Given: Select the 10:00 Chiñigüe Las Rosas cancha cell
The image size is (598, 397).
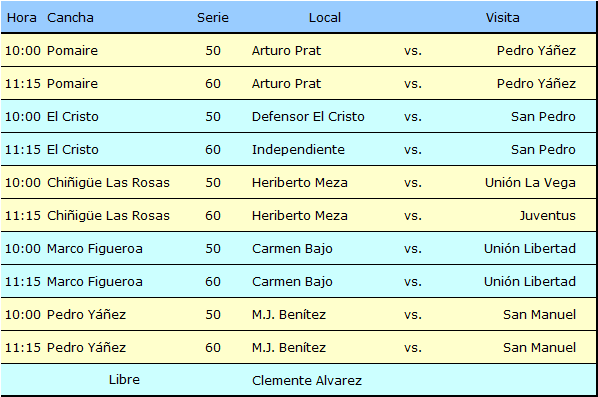Looking at the screenshot, I should click(x=108, y=183).
